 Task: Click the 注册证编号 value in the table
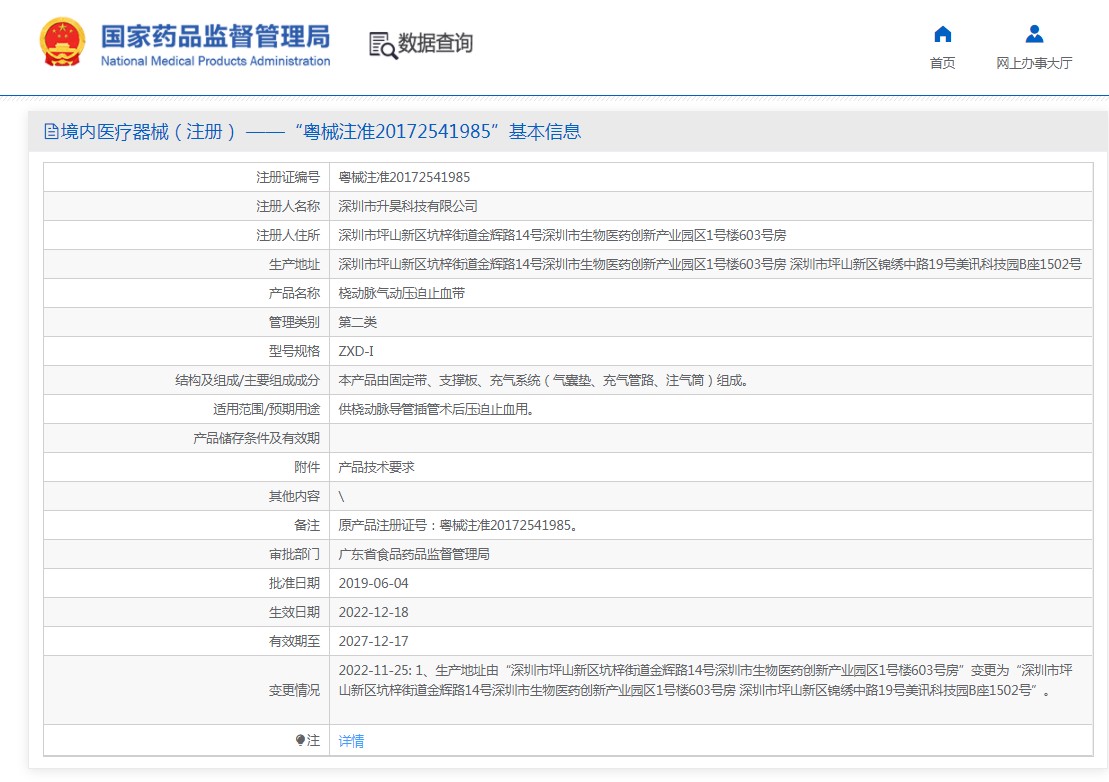(x=404, y=177)
